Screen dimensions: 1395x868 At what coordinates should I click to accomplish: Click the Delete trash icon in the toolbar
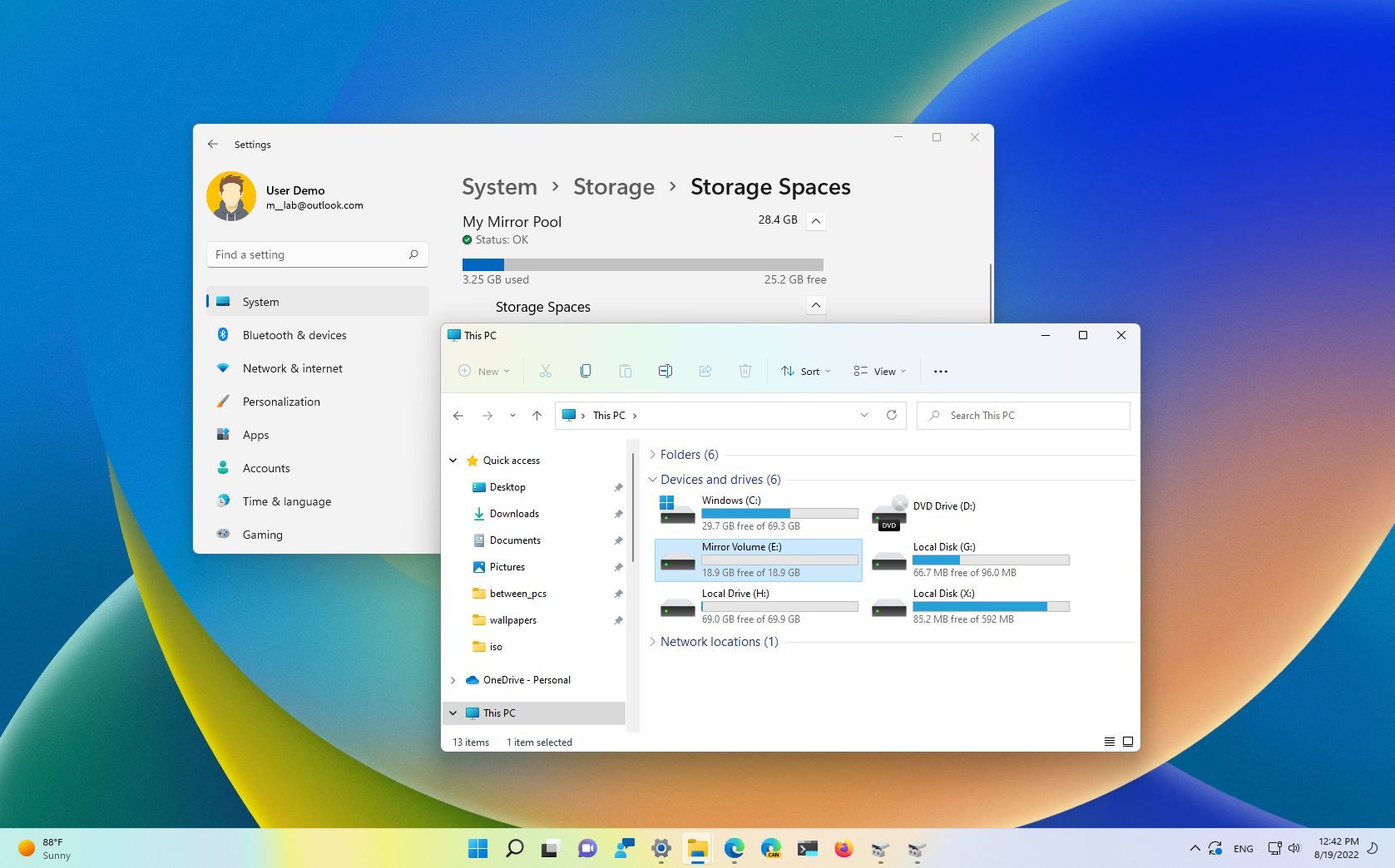click(x=744, y=371)
